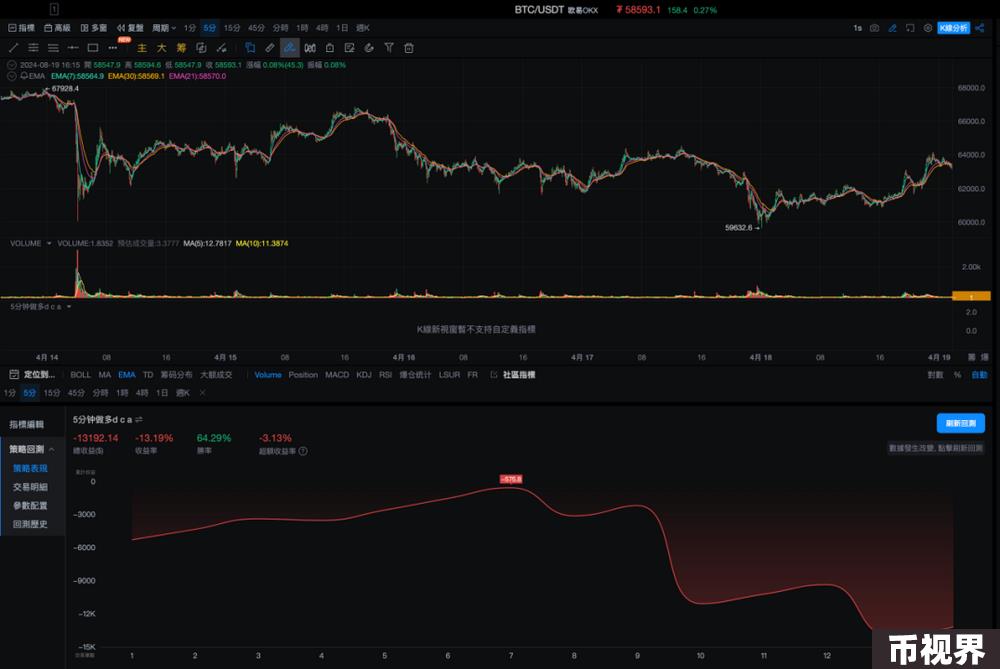This screenshot has width=1000, height=669.
Task: Open the 高級 advanced menu
Action: 57,28
